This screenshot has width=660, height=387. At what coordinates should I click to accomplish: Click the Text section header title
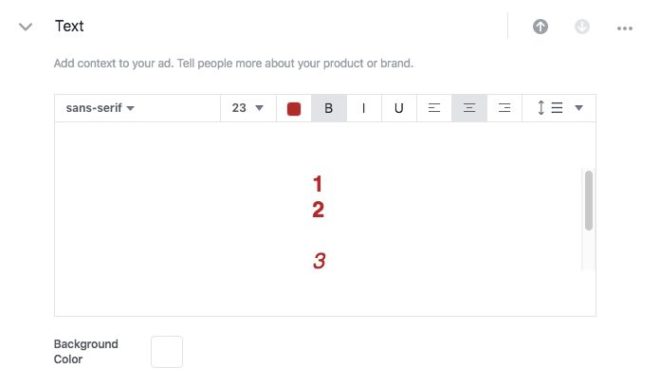coord(69,26)
